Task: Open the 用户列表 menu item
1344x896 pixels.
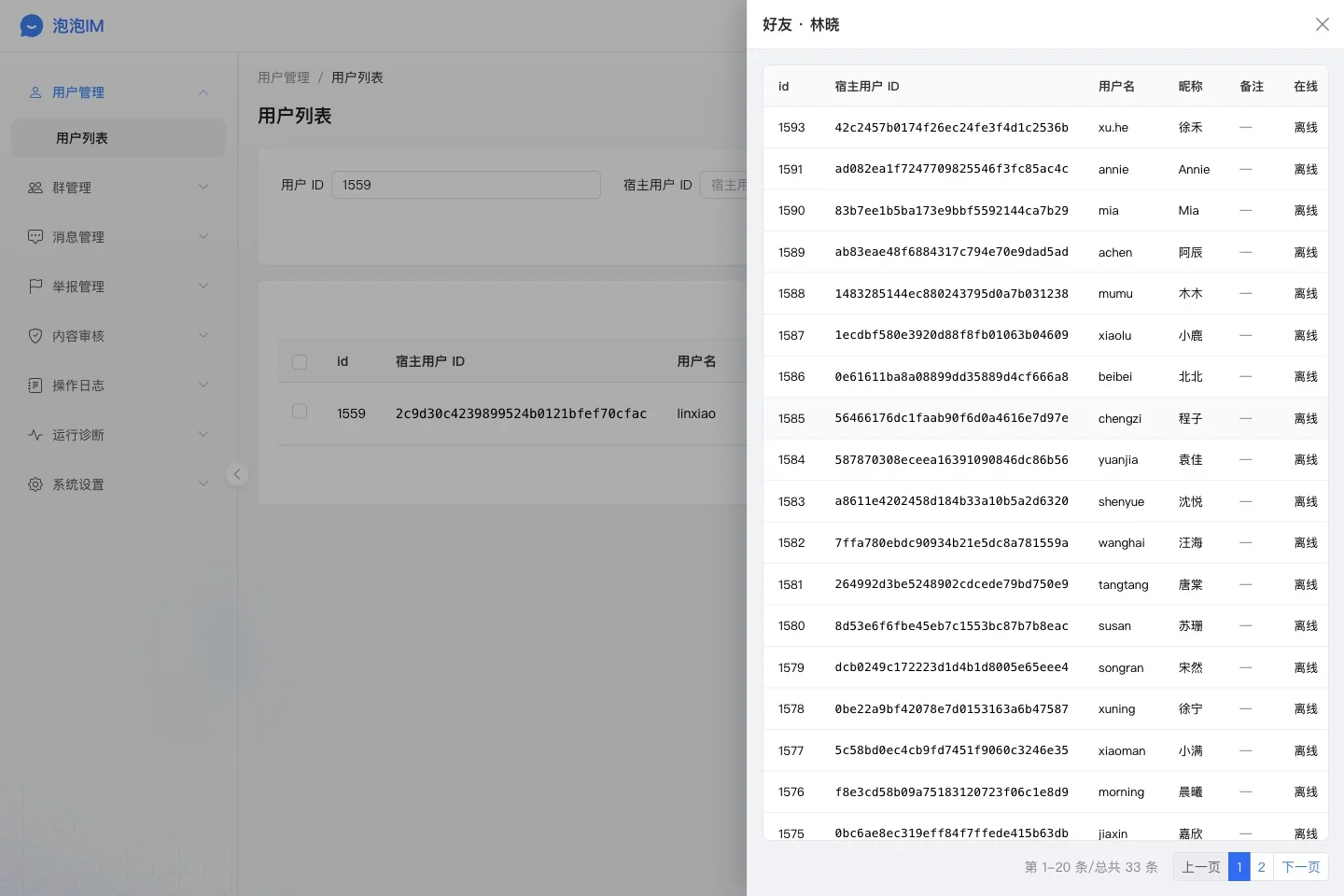Action: pyautogui.click(x=119, y=138)
